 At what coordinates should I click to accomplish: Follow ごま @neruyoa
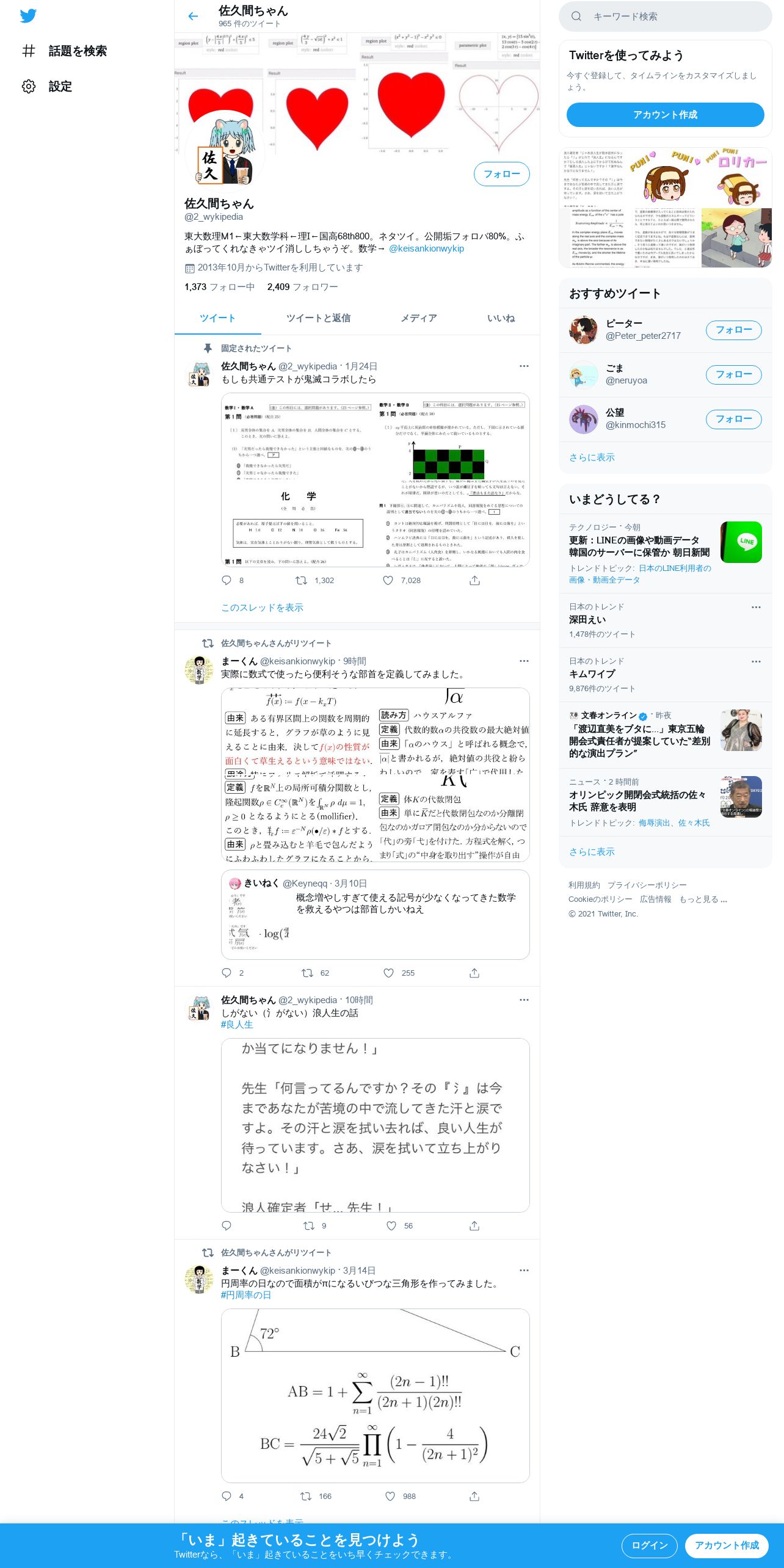pyautogui.click(x=734, y=375)
